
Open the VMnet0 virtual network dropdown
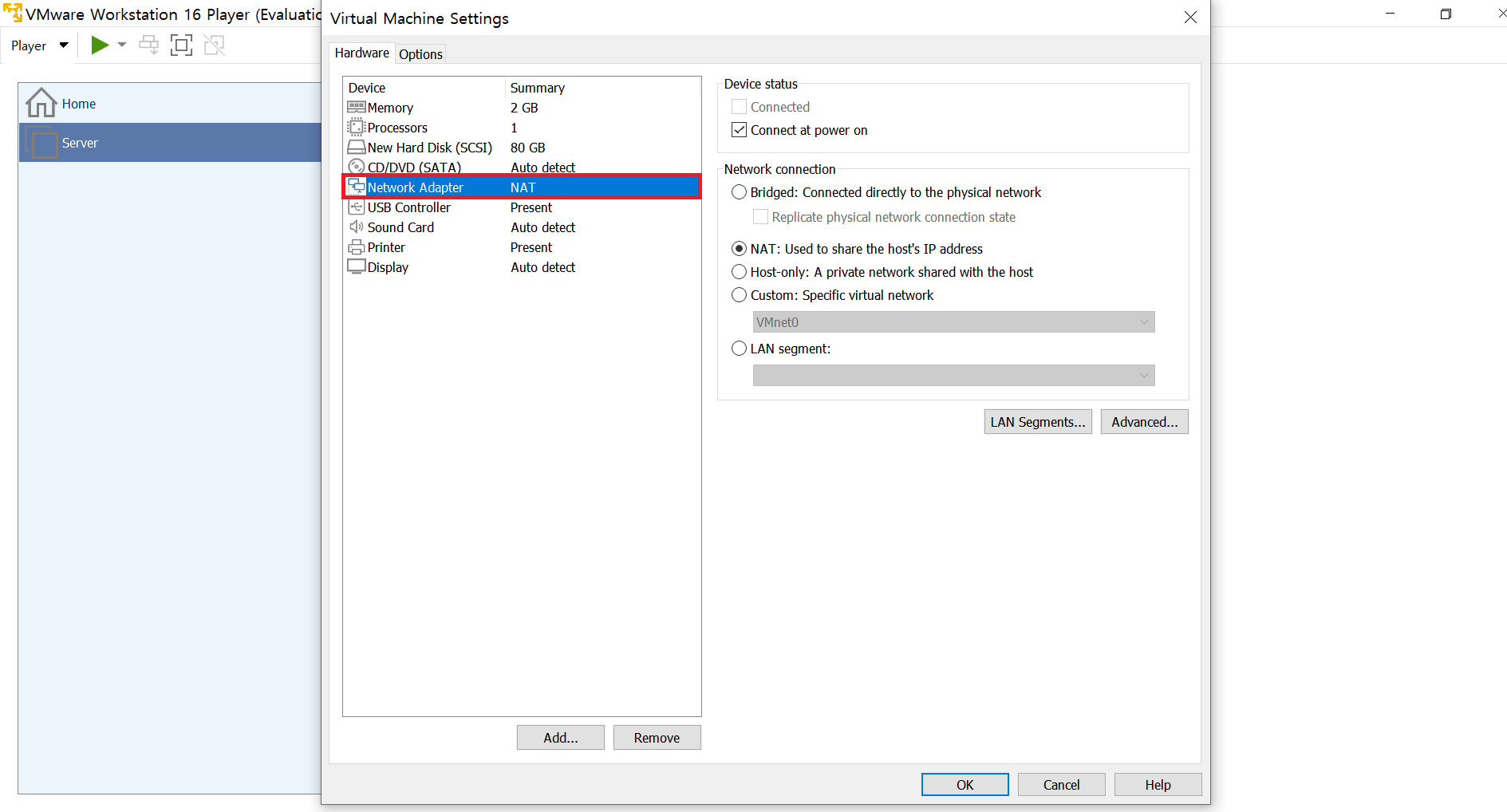pyautogui.click(x=953, y=322)
